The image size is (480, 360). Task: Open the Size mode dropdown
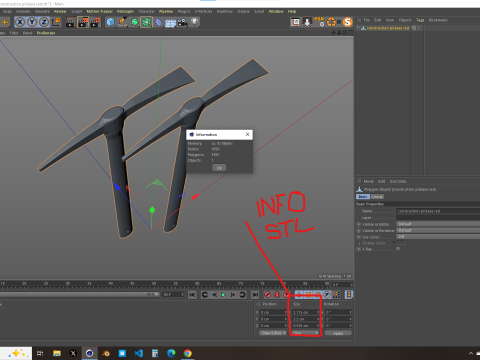[x=305, y=333]
